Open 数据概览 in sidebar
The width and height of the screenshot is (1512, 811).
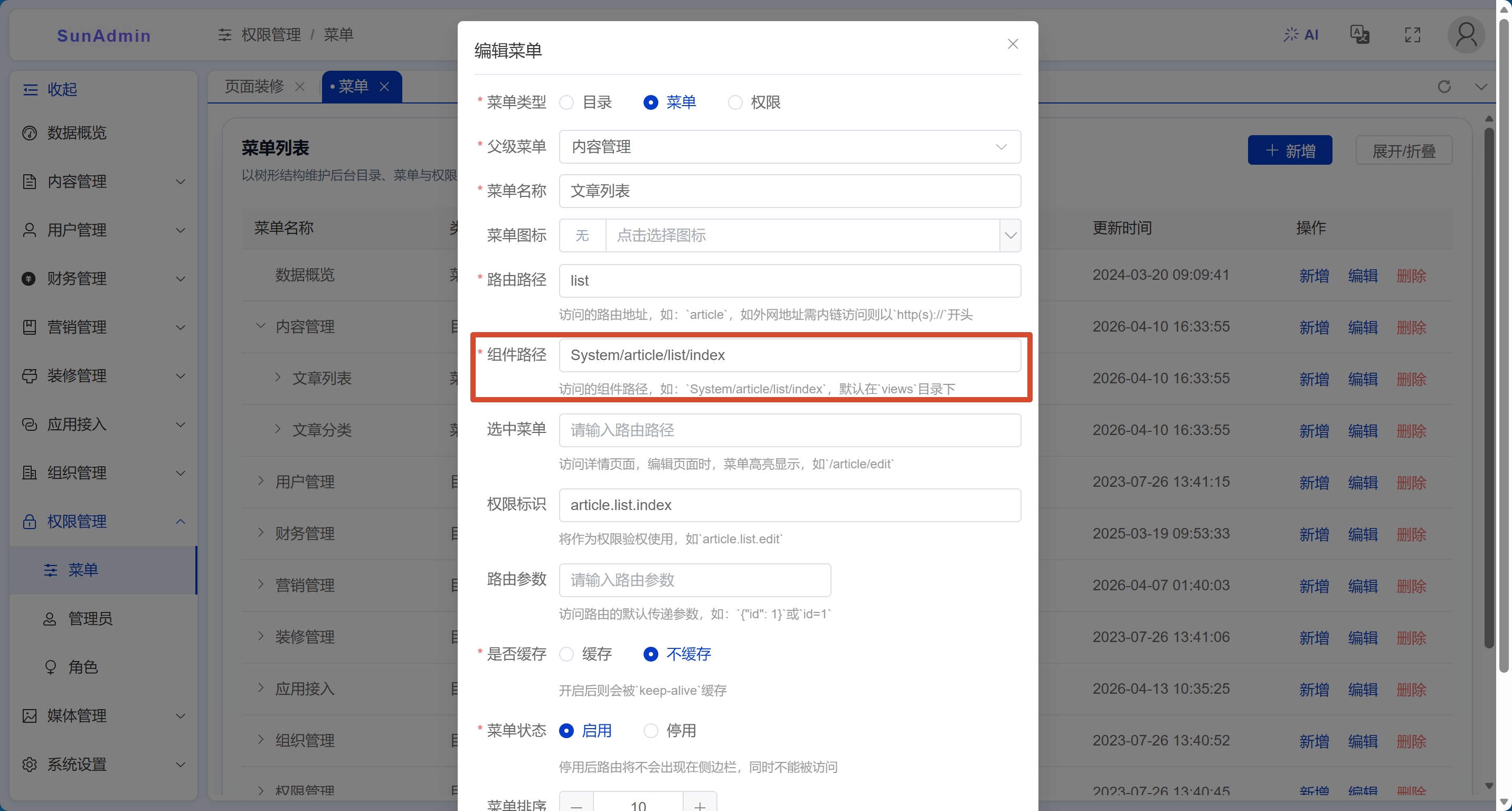(x=103, y=133)
